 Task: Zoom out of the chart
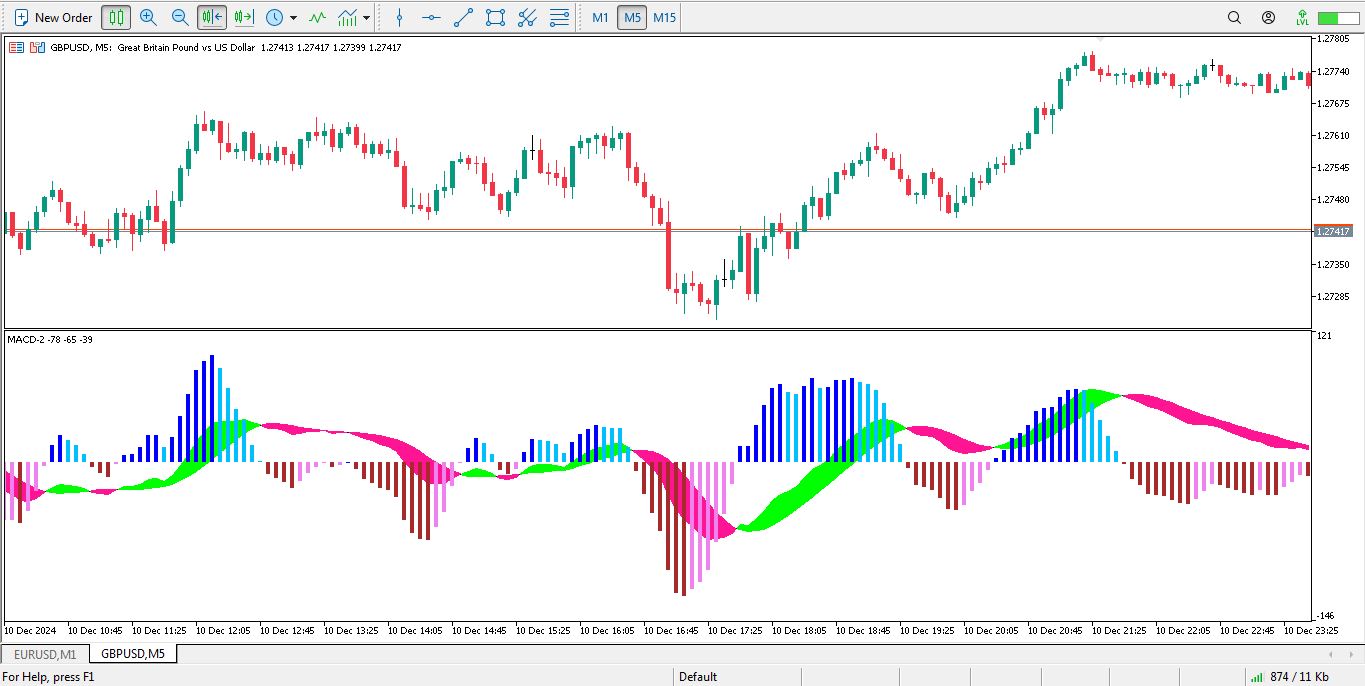[180, 17]
